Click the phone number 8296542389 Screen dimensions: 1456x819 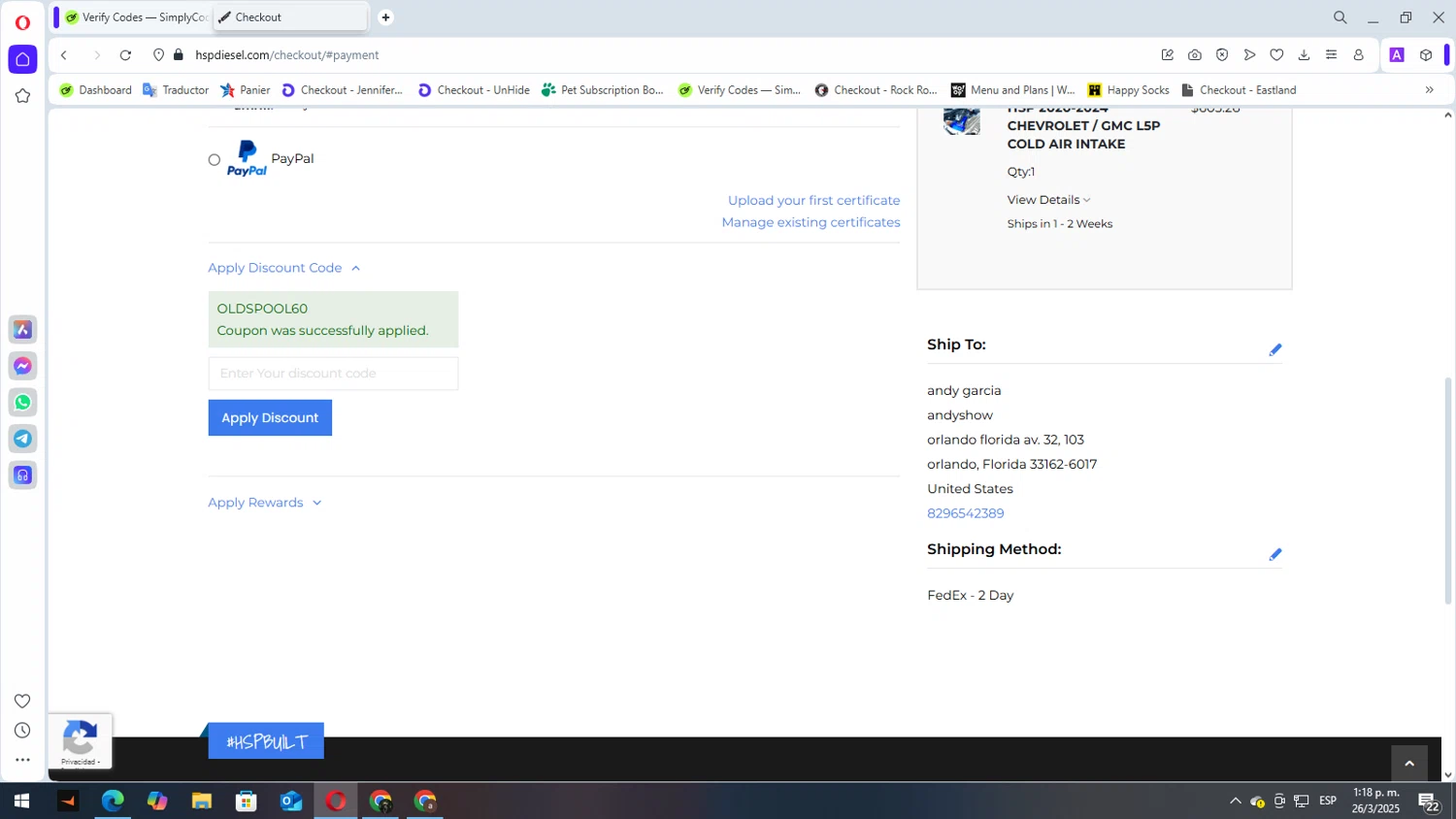(x=965, y=513)
